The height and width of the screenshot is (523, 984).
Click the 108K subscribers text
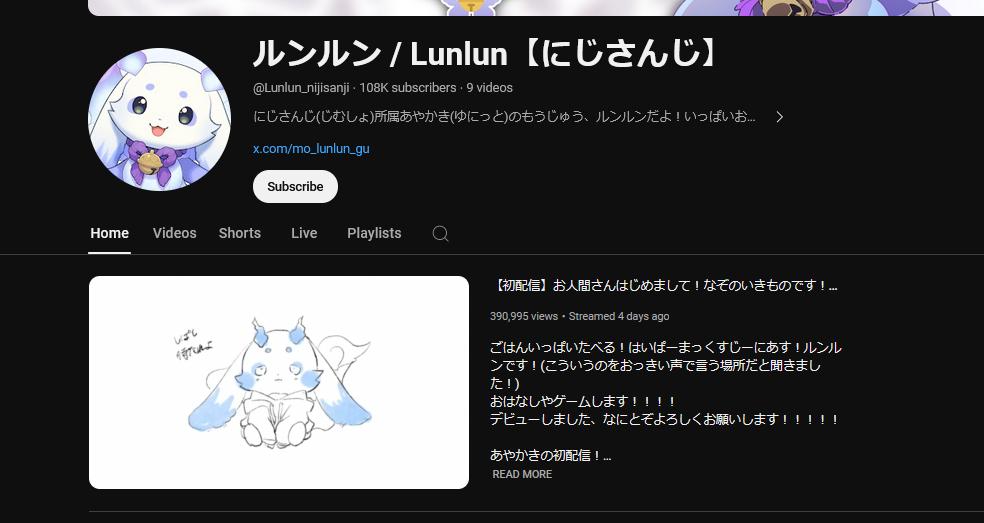[x=408, y=88]
